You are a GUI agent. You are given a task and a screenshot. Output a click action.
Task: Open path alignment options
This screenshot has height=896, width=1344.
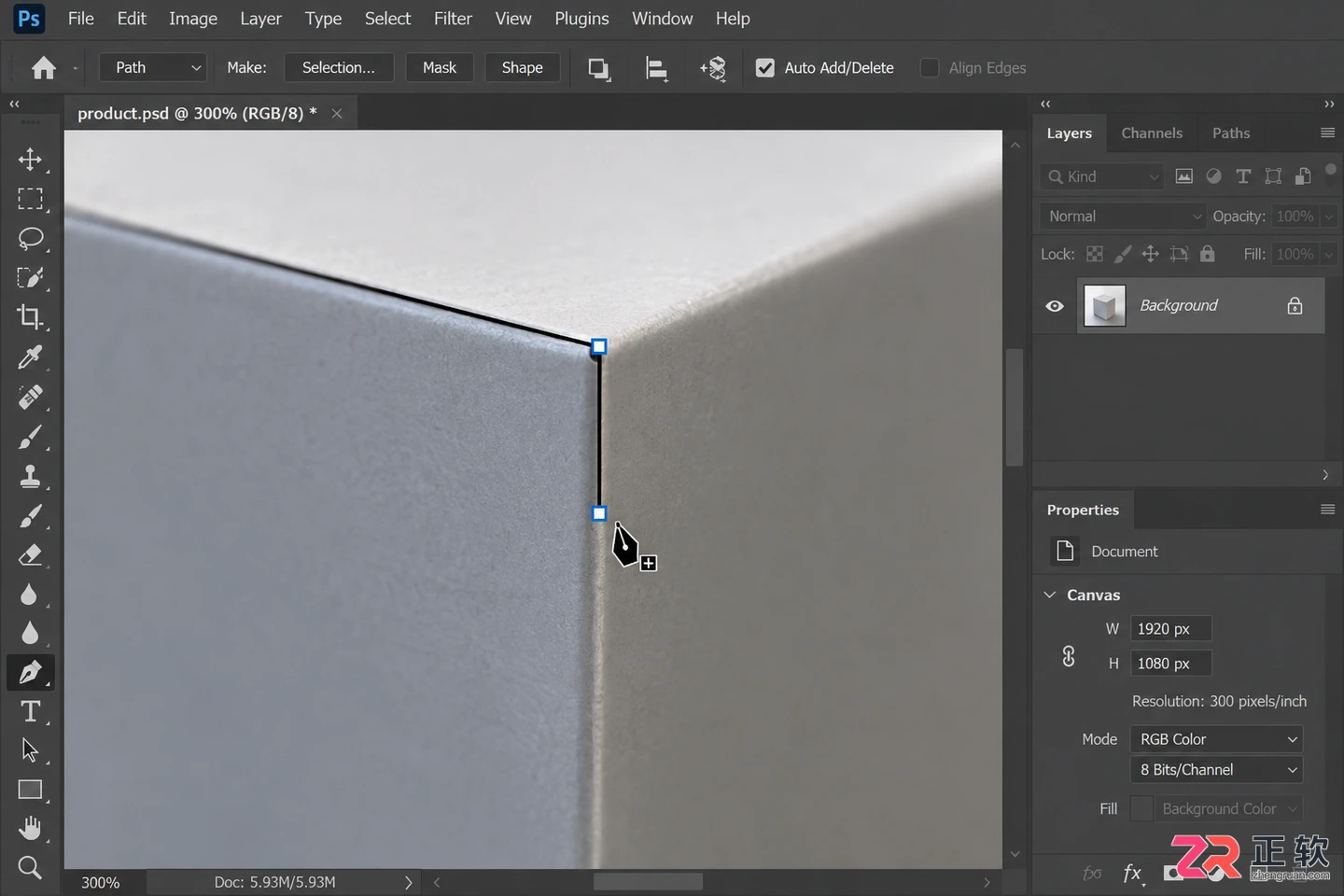point(657,68)
